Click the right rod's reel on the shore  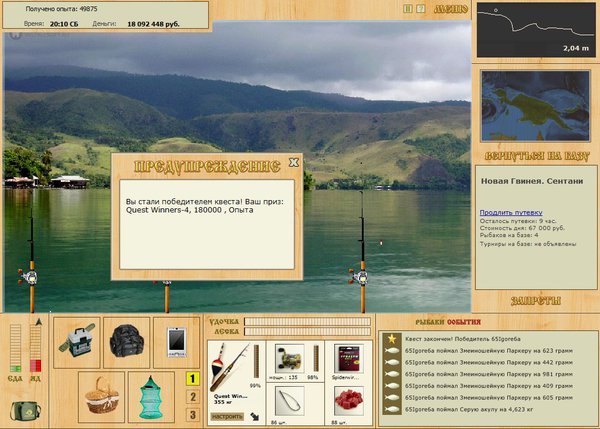click(360, 277)
